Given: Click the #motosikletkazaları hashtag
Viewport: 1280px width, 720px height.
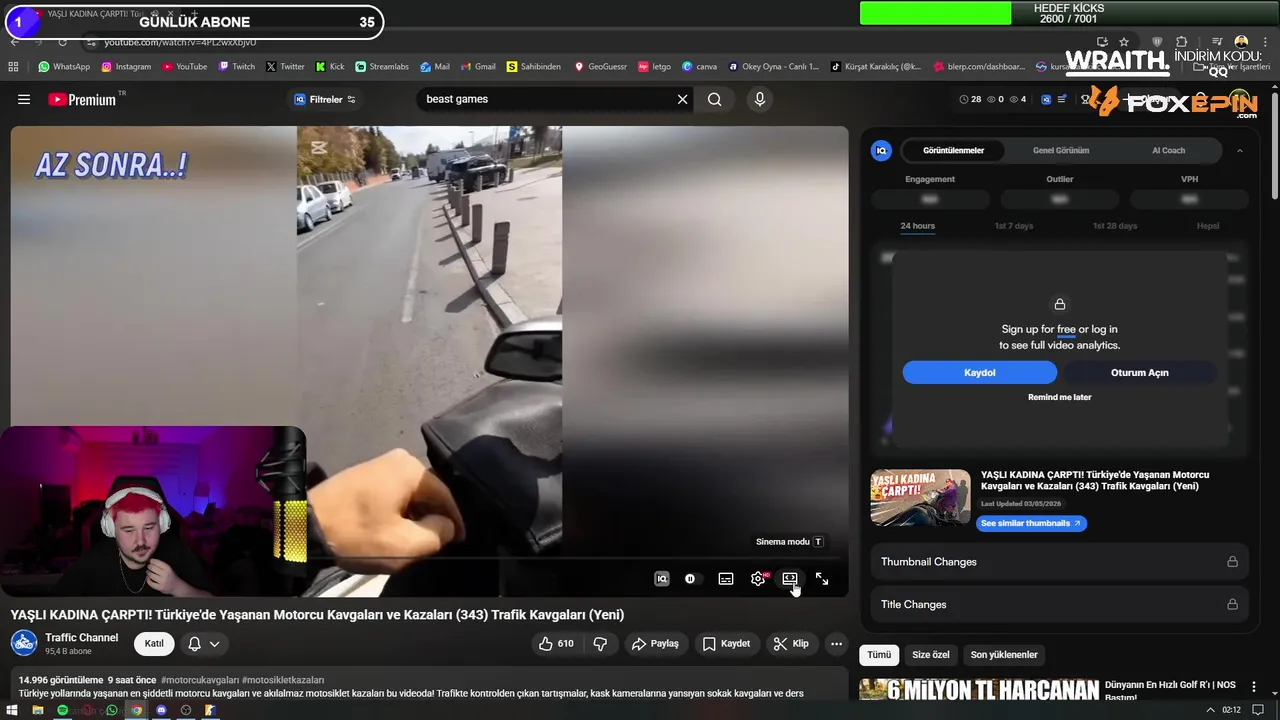Looking at the screenshot, I should [x=283, y=680].
